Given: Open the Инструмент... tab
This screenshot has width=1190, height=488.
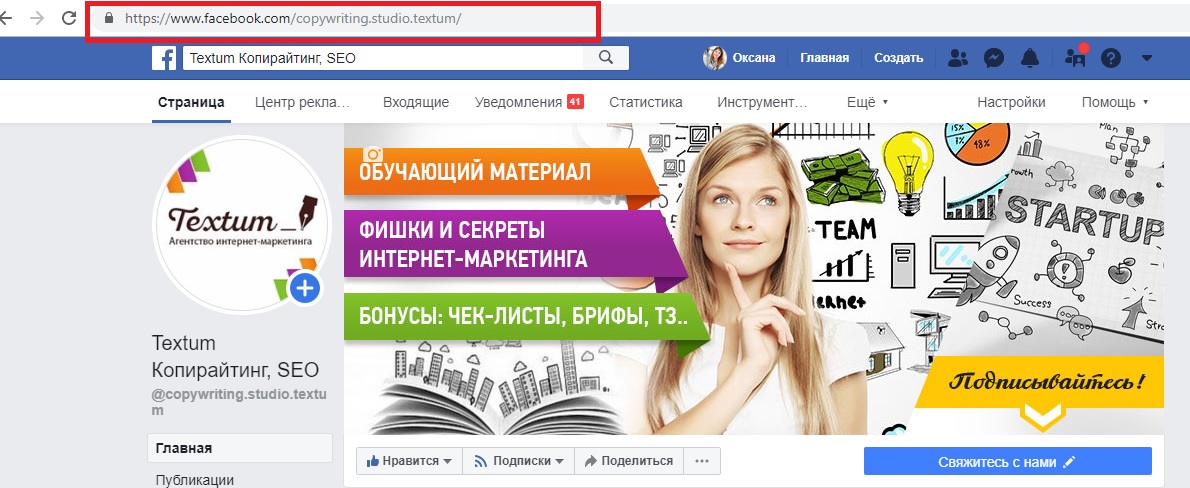Looking at the screenshot, I should pyautogui.click(x=763, y=102).
